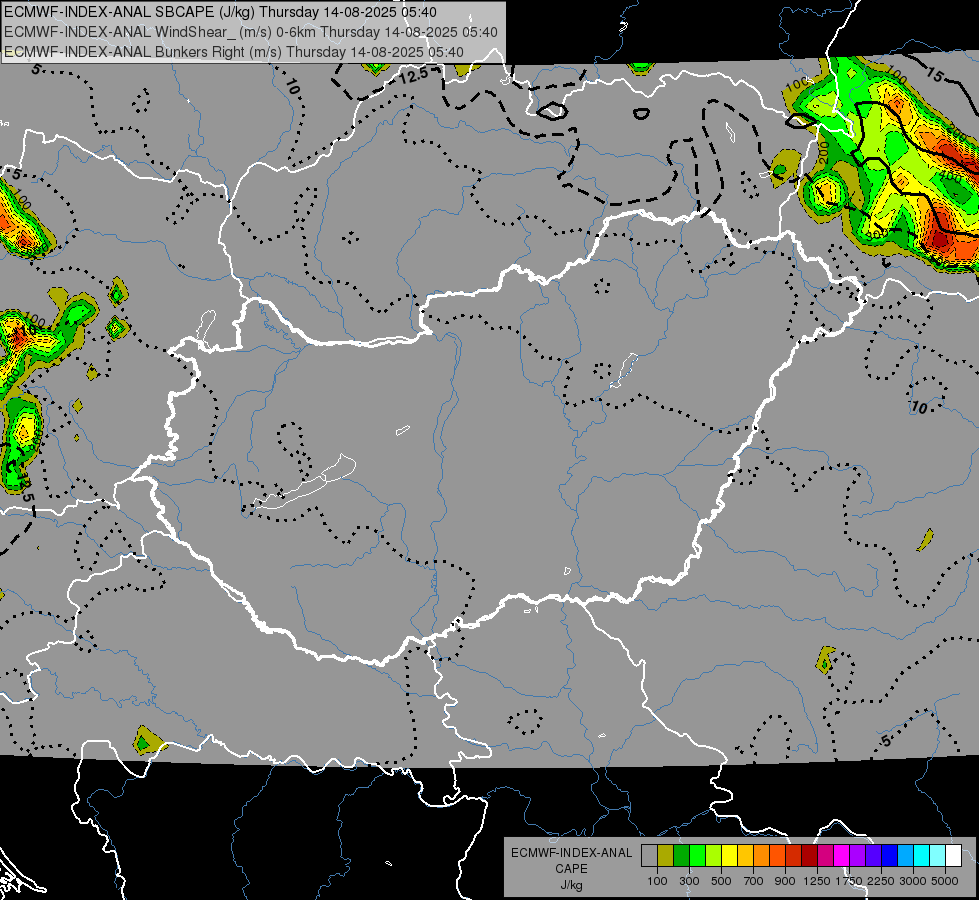The height and width of the screenshot is (900, 979).
Task: Select the bright magenta legend swatch
Action: tap(842, 856)
